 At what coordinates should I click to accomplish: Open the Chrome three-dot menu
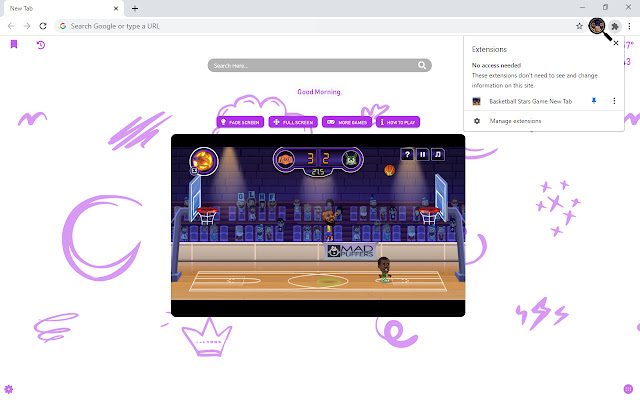[629, 25]
